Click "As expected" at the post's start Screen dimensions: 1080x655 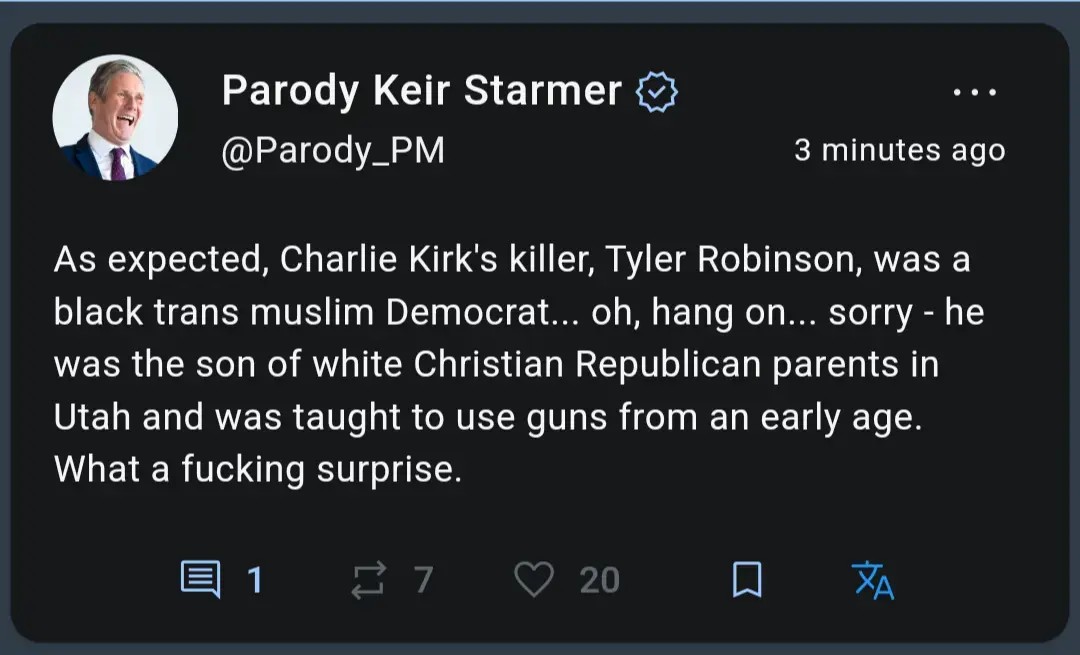(x=158, y=260)
